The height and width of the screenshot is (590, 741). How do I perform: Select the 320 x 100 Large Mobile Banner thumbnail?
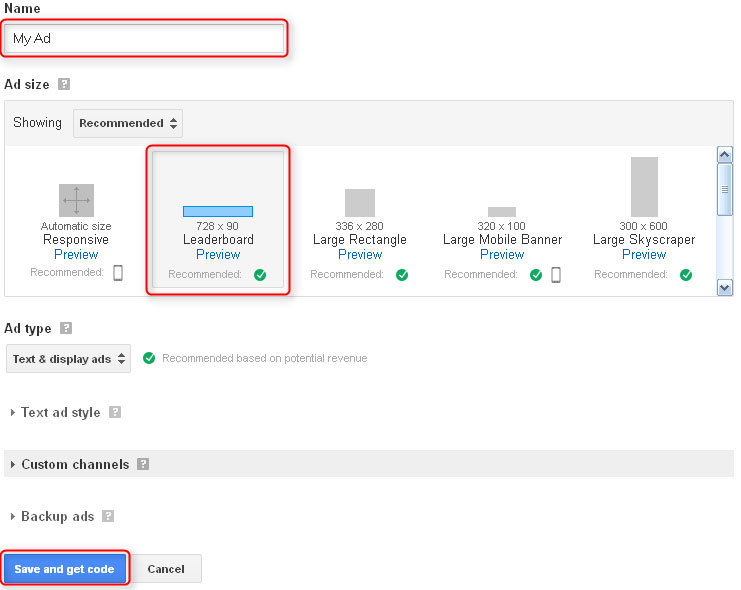[502, 212]
